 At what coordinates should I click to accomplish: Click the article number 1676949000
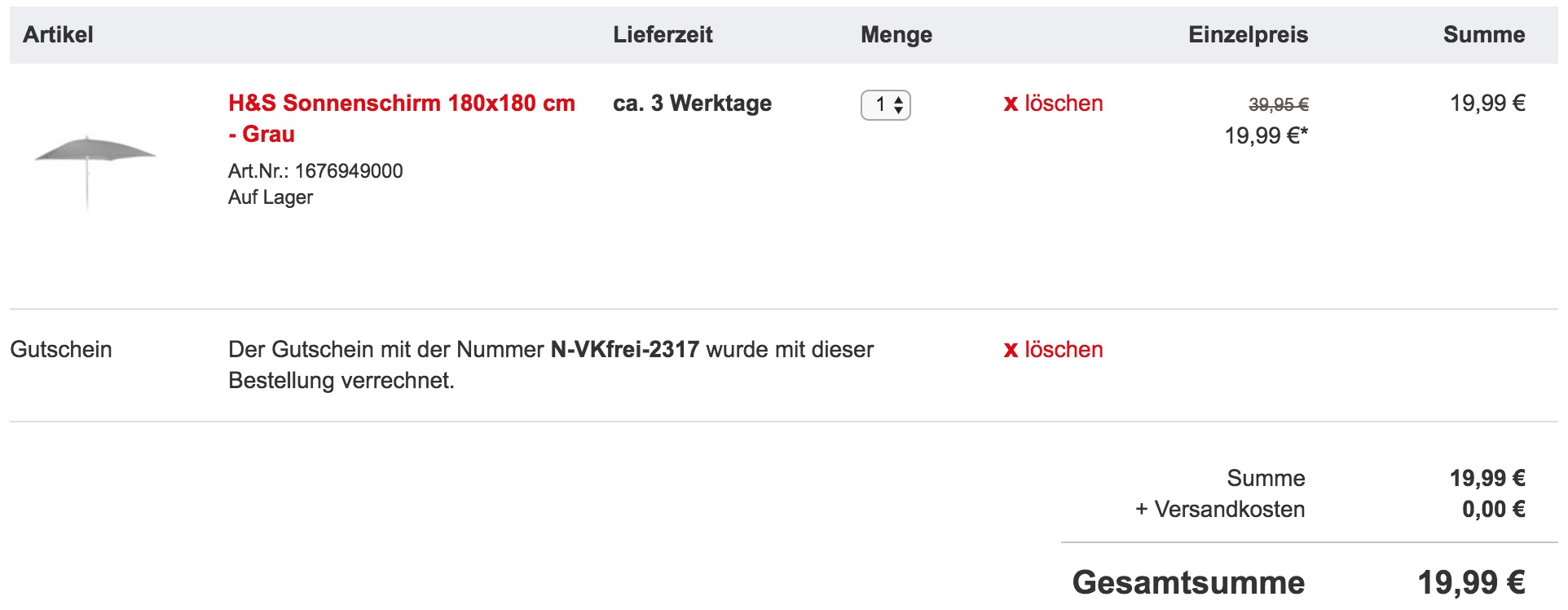pyautogui.click(x=348, y=171)
